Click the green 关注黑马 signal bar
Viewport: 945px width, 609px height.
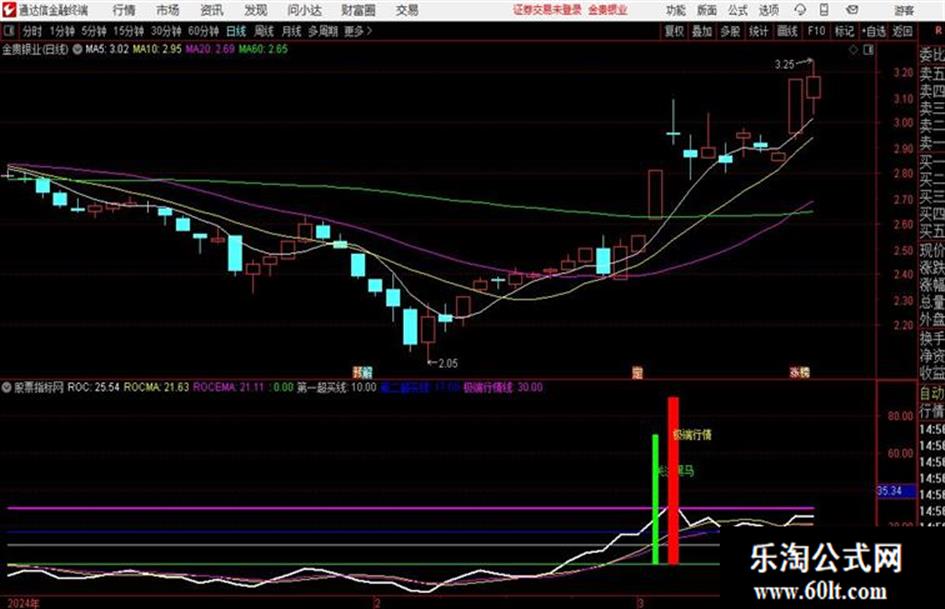click(656, 499)
